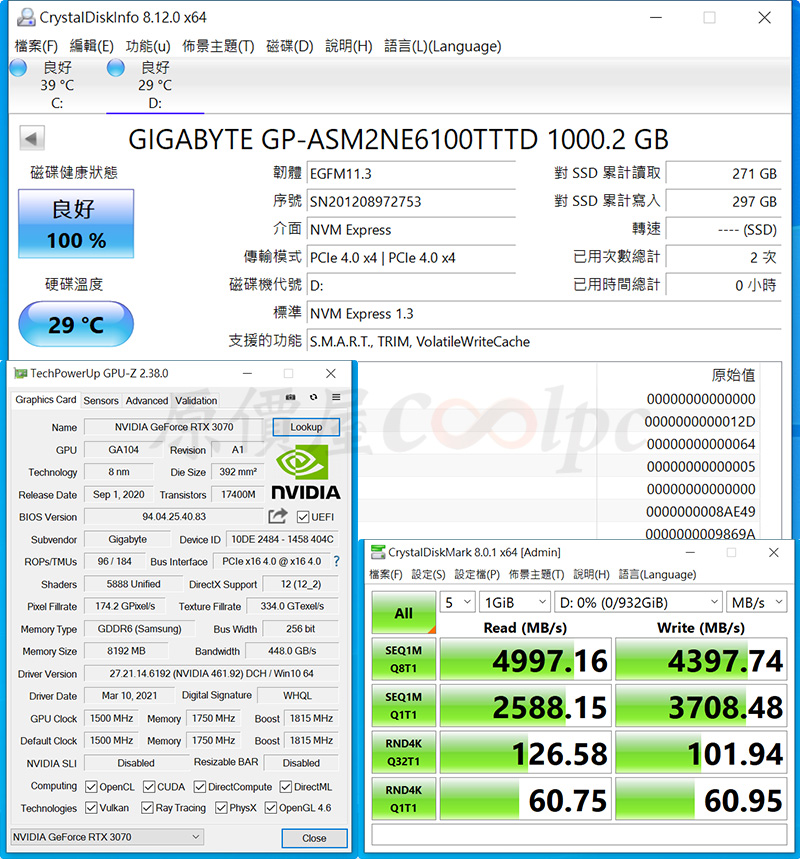Viewport: 800px width, 859px height.
Task: Open the 磁碟(D) menu in CrystalDiskInfo
Action: coord(289,46)
